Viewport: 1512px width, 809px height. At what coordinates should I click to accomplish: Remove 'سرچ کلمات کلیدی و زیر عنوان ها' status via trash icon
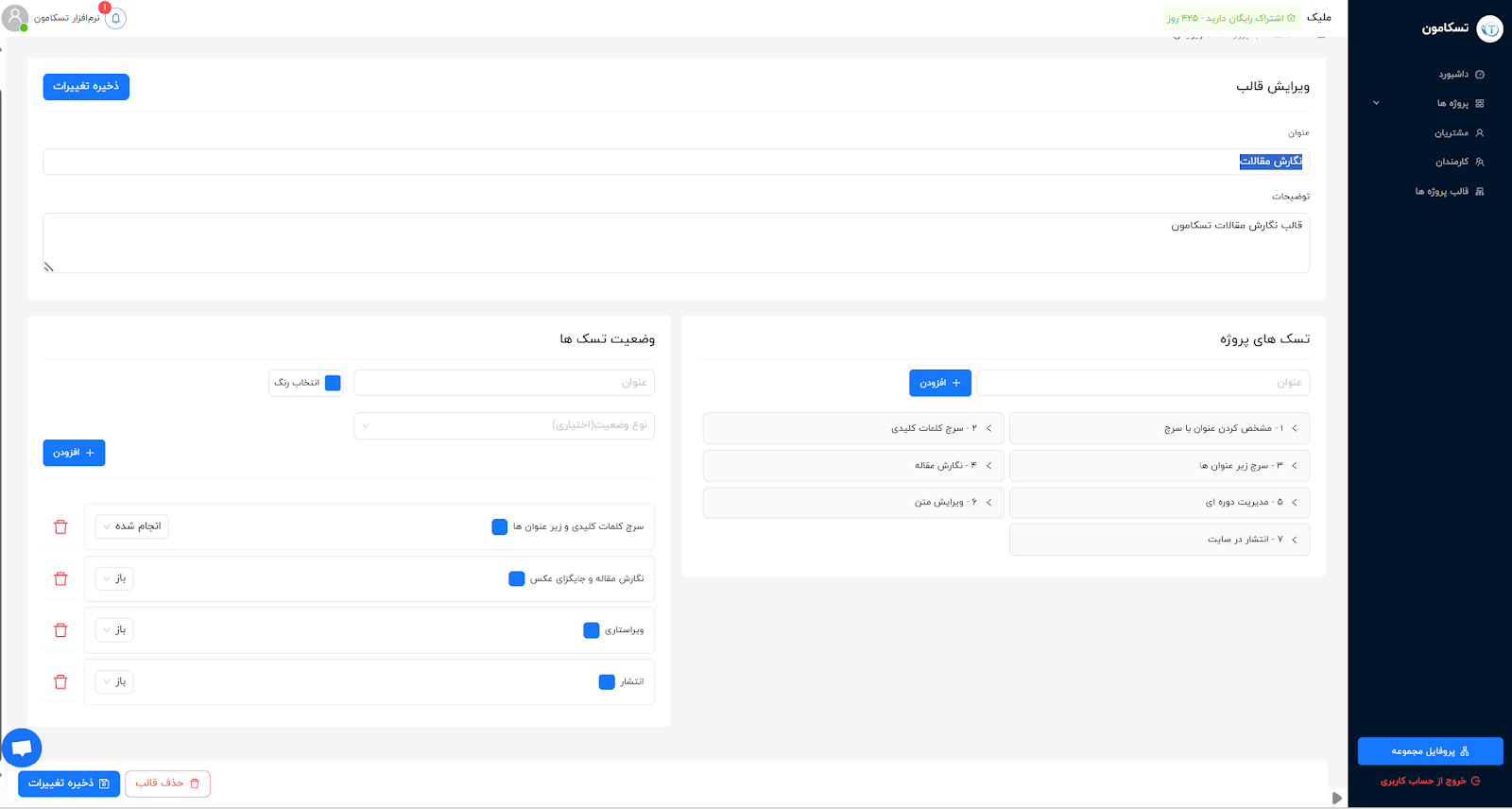click(x=60, y=527)
